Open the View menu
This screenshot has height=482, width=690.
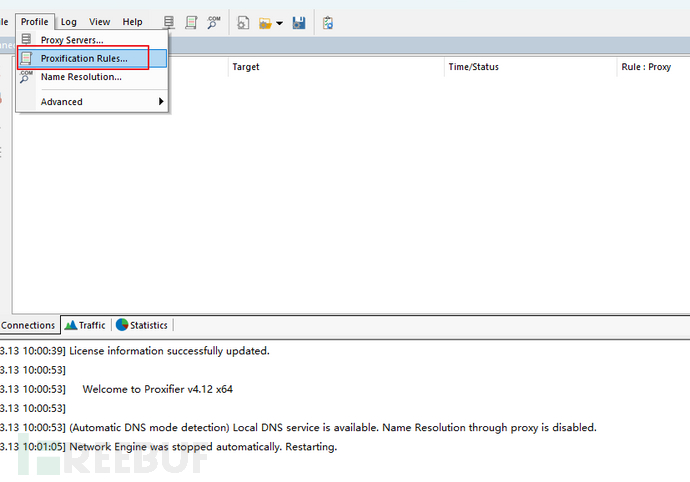click(99, 22)
